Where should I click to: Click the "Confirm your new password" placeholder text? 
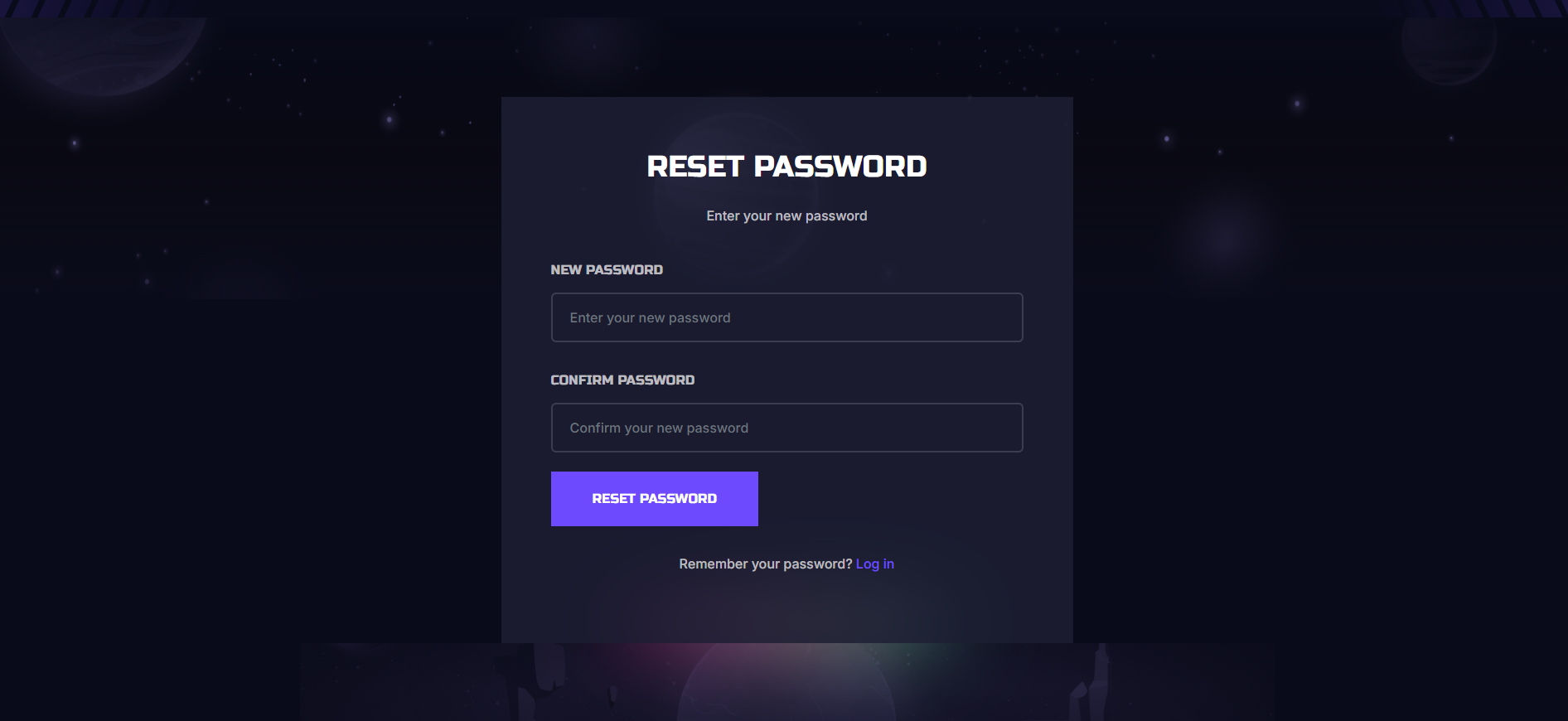(659, 428)
